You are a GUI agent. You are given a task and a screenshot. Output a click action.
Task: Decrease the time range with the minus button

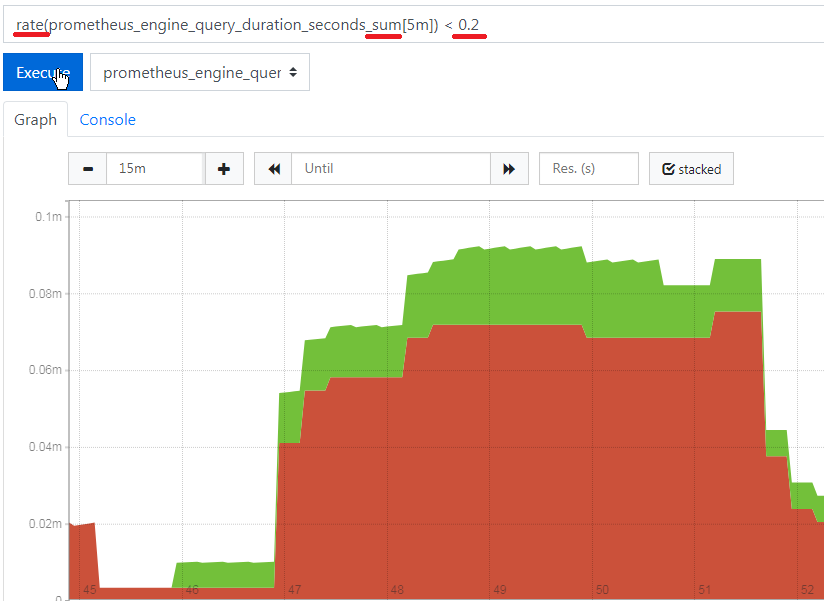tap(88, 169)
